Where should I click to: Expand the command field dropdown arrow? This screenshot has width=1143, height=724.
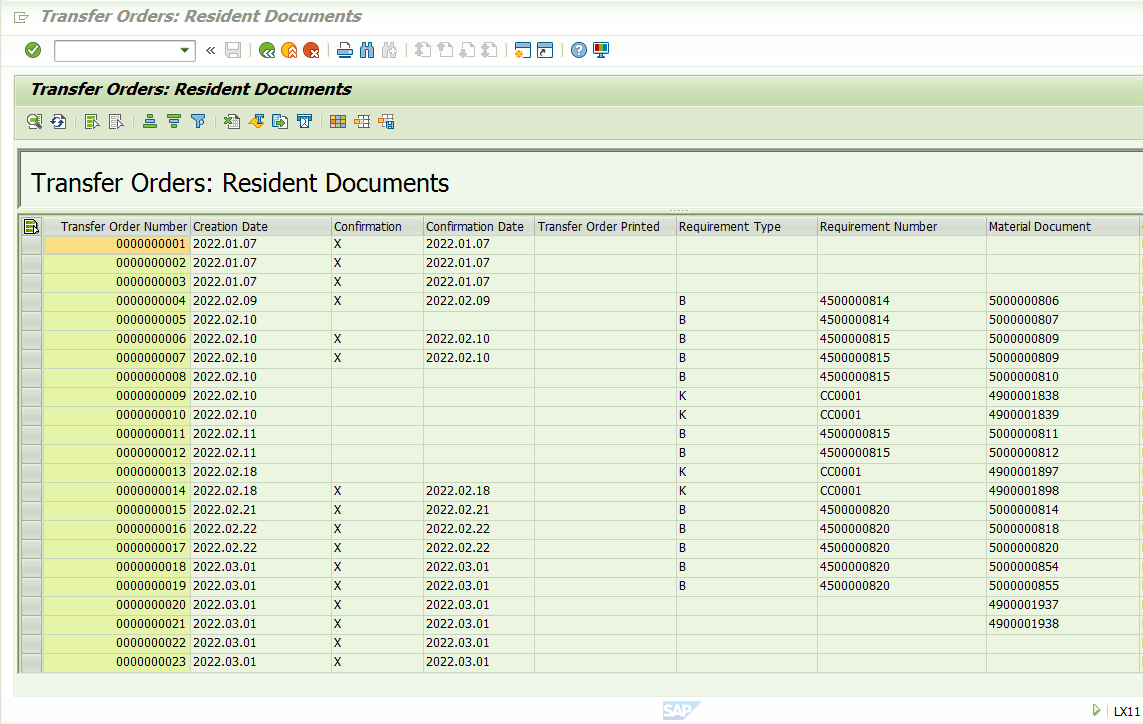pyautogui.click(x=185, y=51)
